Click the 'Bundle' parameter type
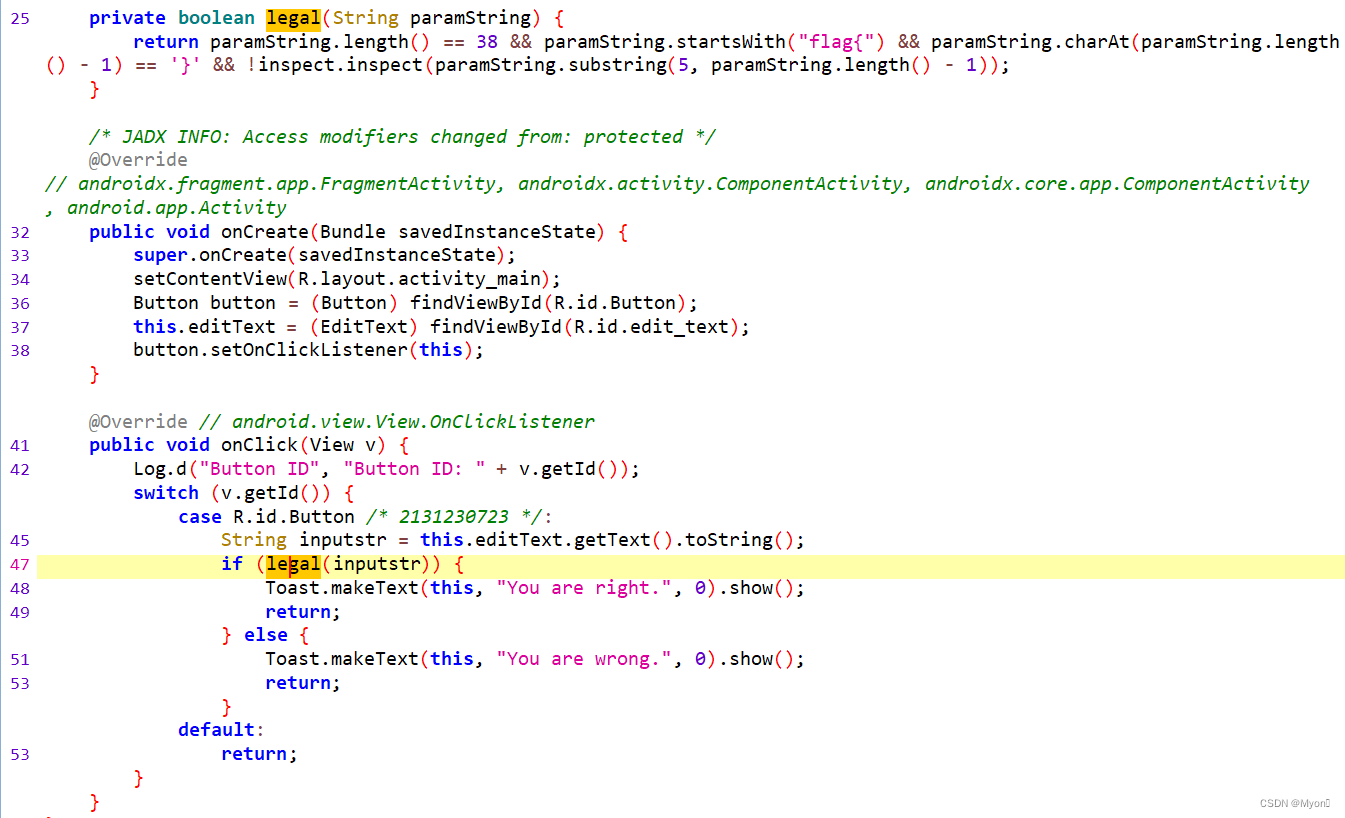1345x818 pixels. pyautogui.click(x=353, y=232)
